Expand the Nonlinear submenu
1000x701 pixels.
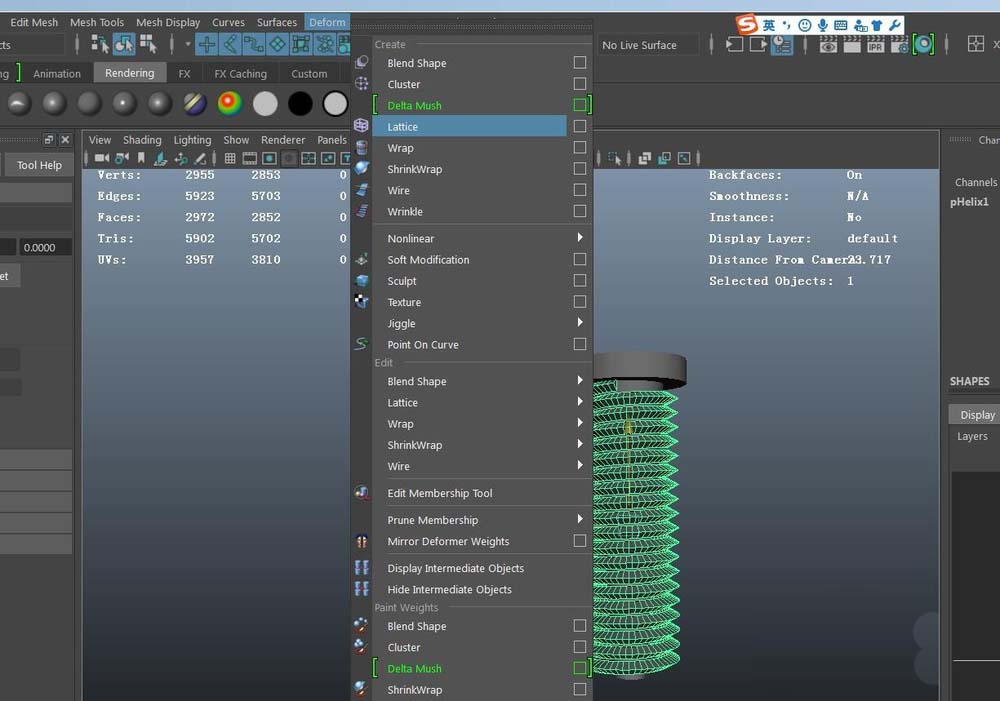[x=580, y=237]
